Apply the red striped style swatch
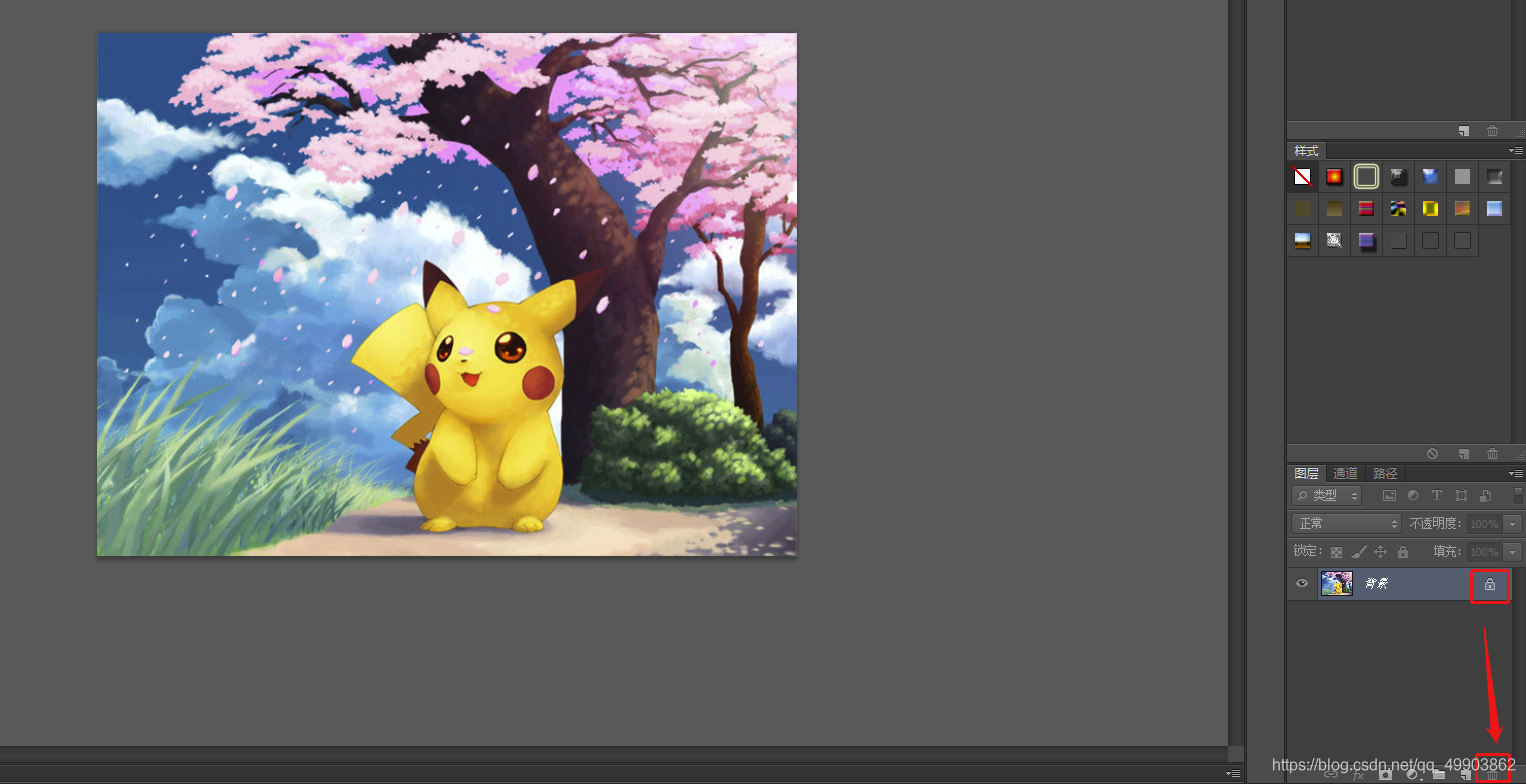The width and height of the screenshot is (1526, 784). point(1366,209)
